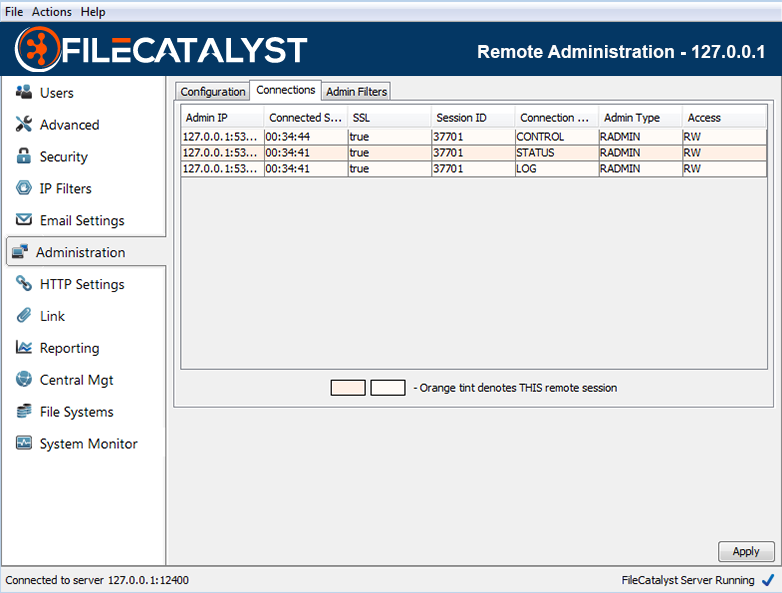This screenshot has height=593, width=782.
Task: Sort by the Admin Type column header
Action: [640, 118]
